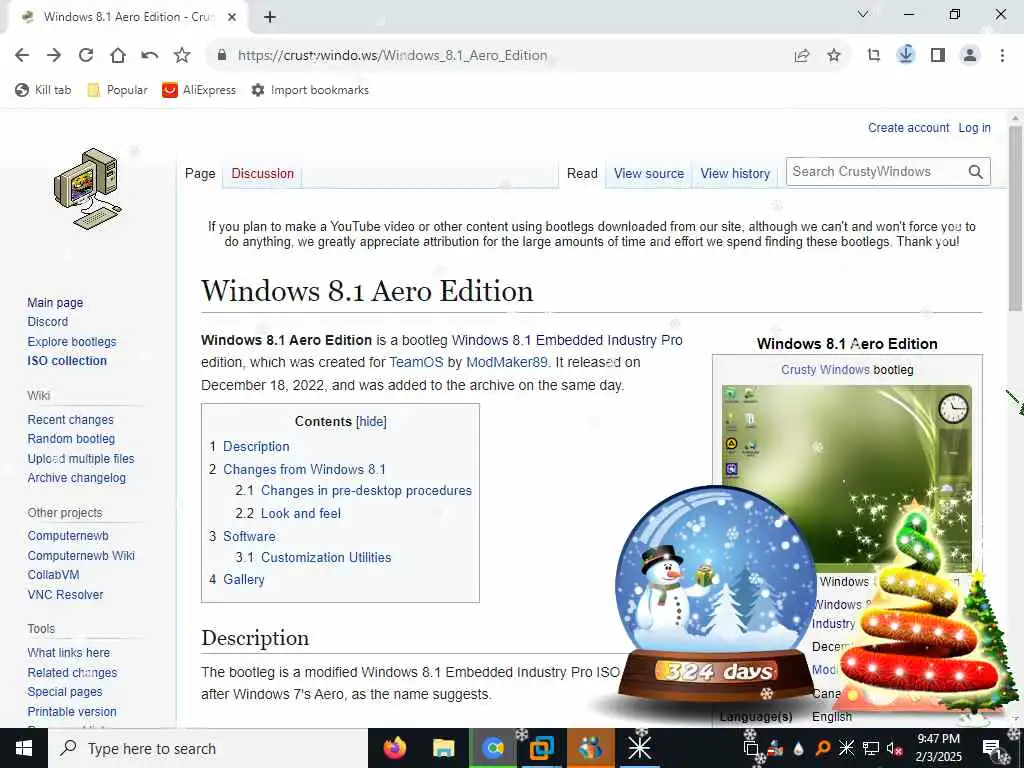Screen dimensions: 1024x768
Task: Open the Windows Start button
Action: coord(24,748)
